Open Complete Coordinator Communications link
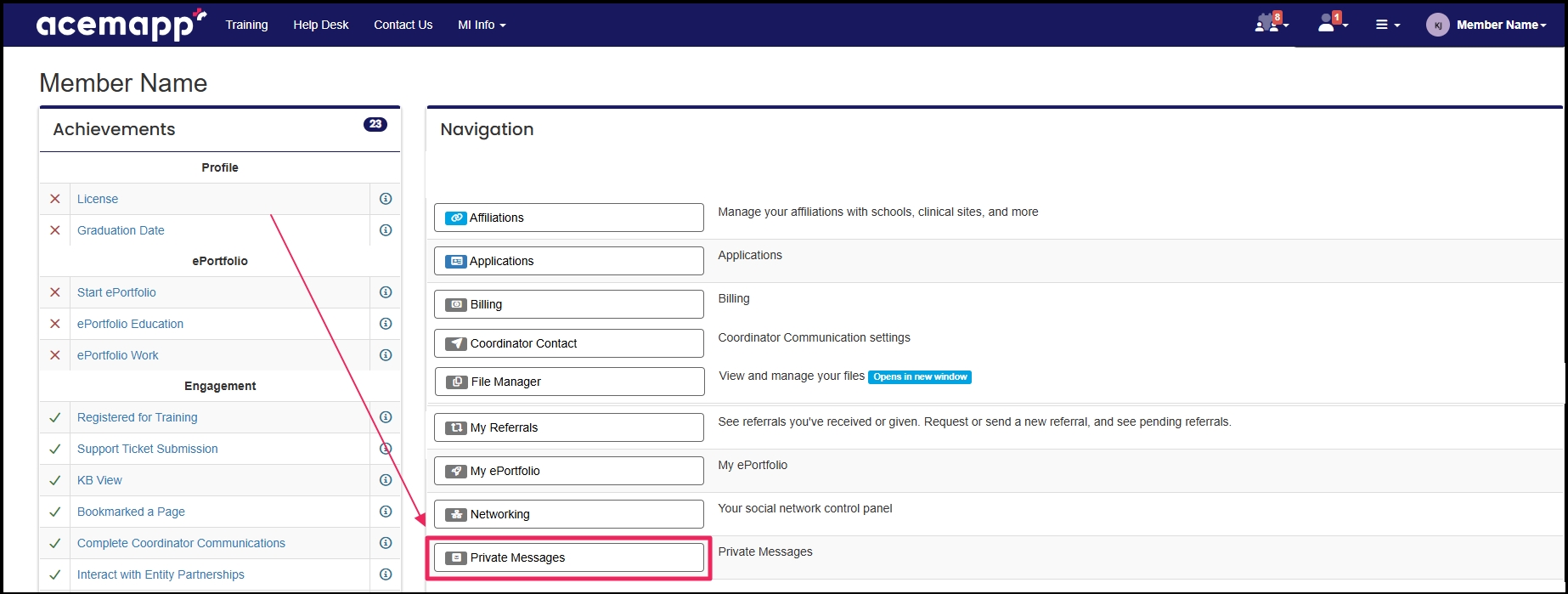Image resolution: width=1568 pixels, height=594 pixels. tap(181, 543)
